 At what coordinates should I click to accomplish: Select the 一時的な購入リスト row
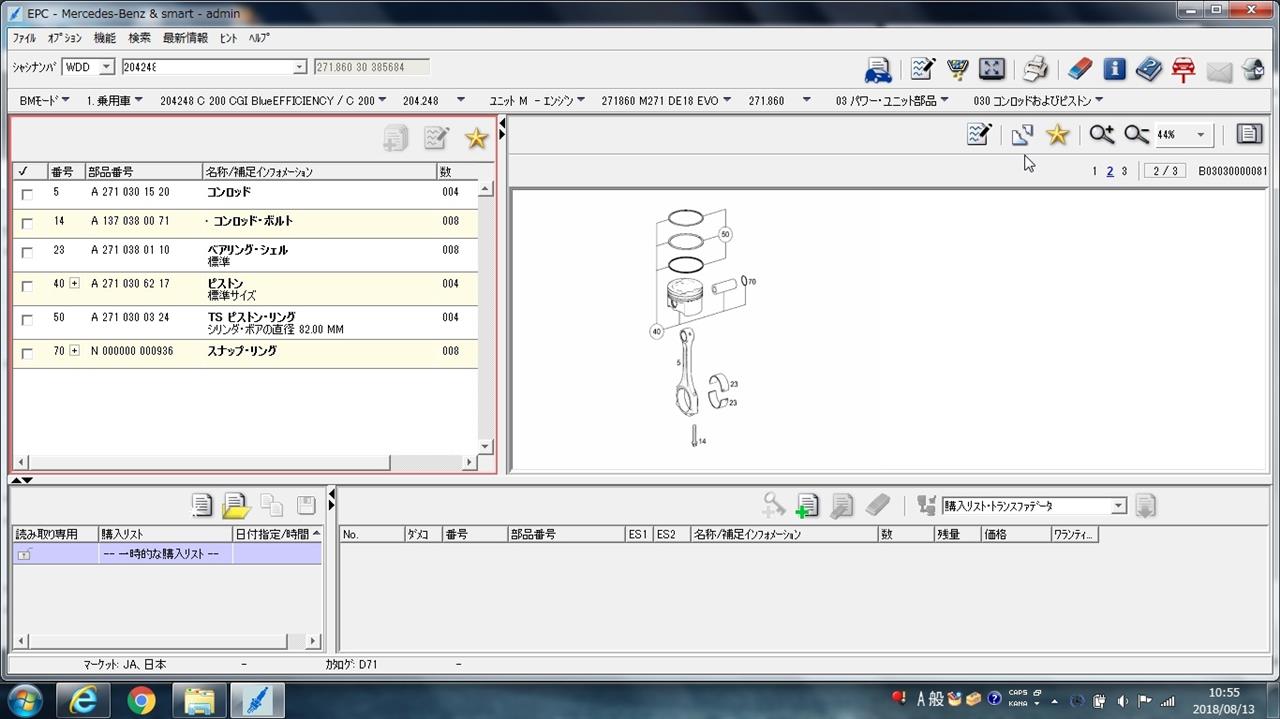(167, 554)
